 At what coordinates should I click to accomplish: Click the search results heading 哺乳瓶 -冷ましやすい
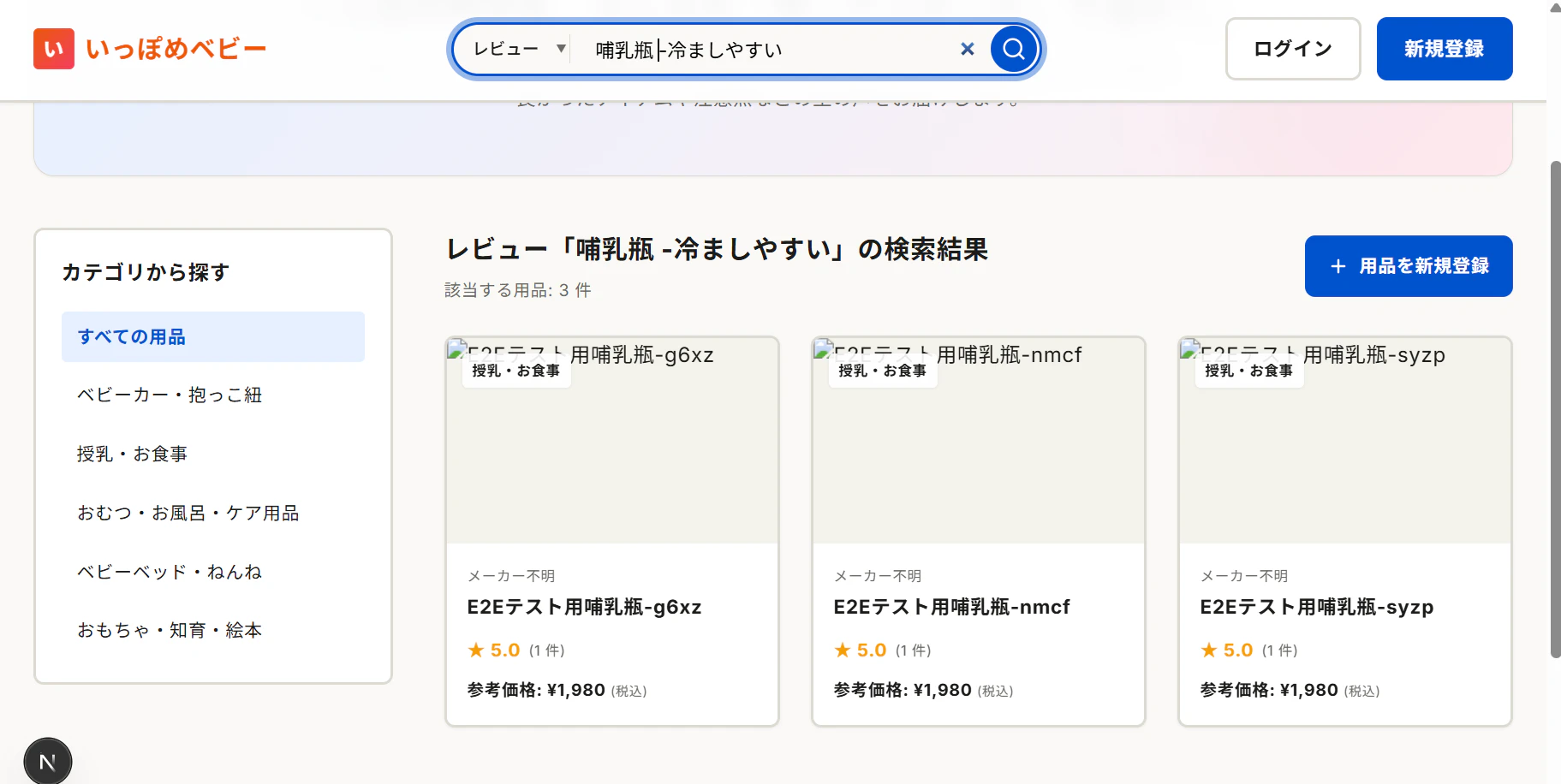click(x=718, y=249)
